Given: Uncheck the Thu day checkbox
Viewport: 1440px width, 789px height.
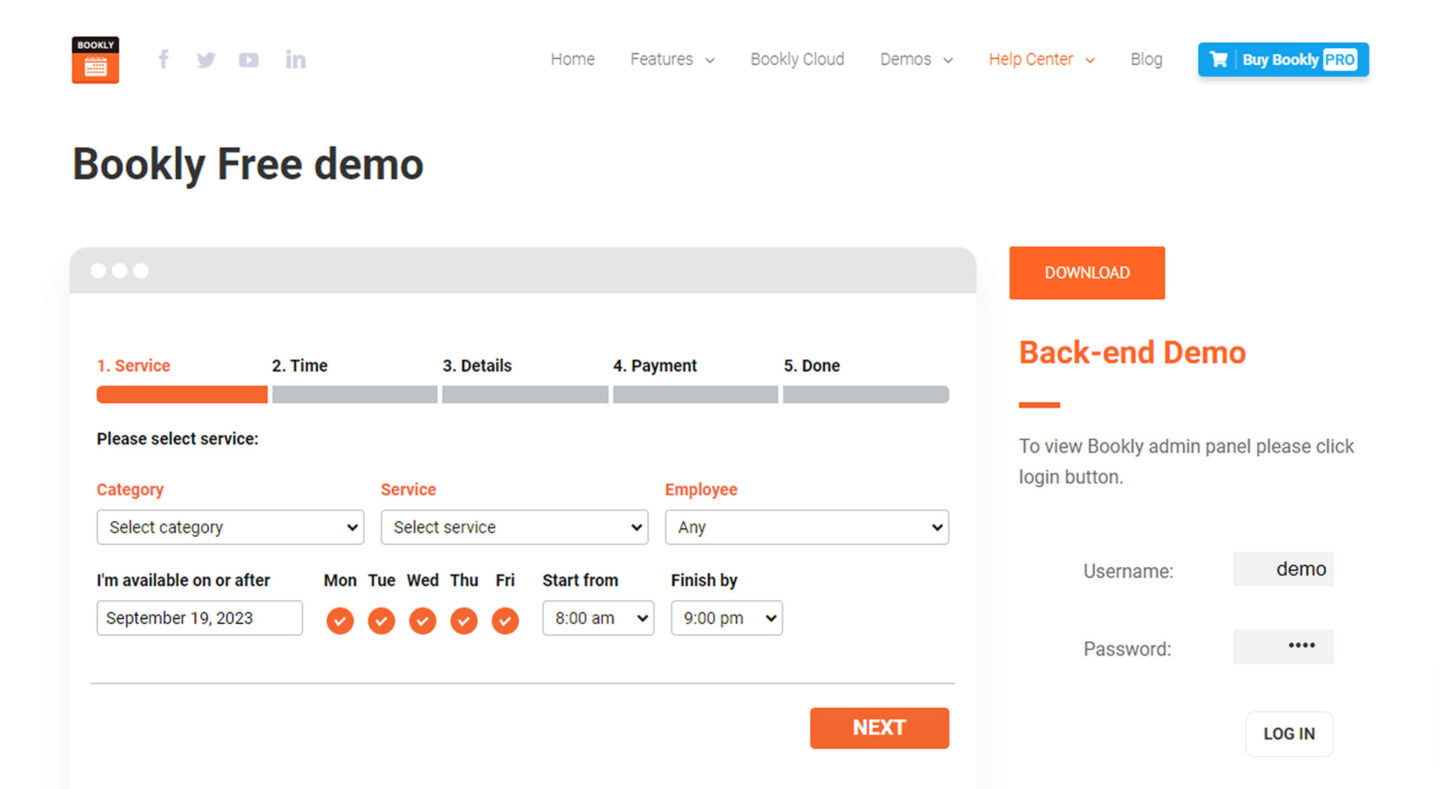Looking at the screenshot, I should coord(464,621).
